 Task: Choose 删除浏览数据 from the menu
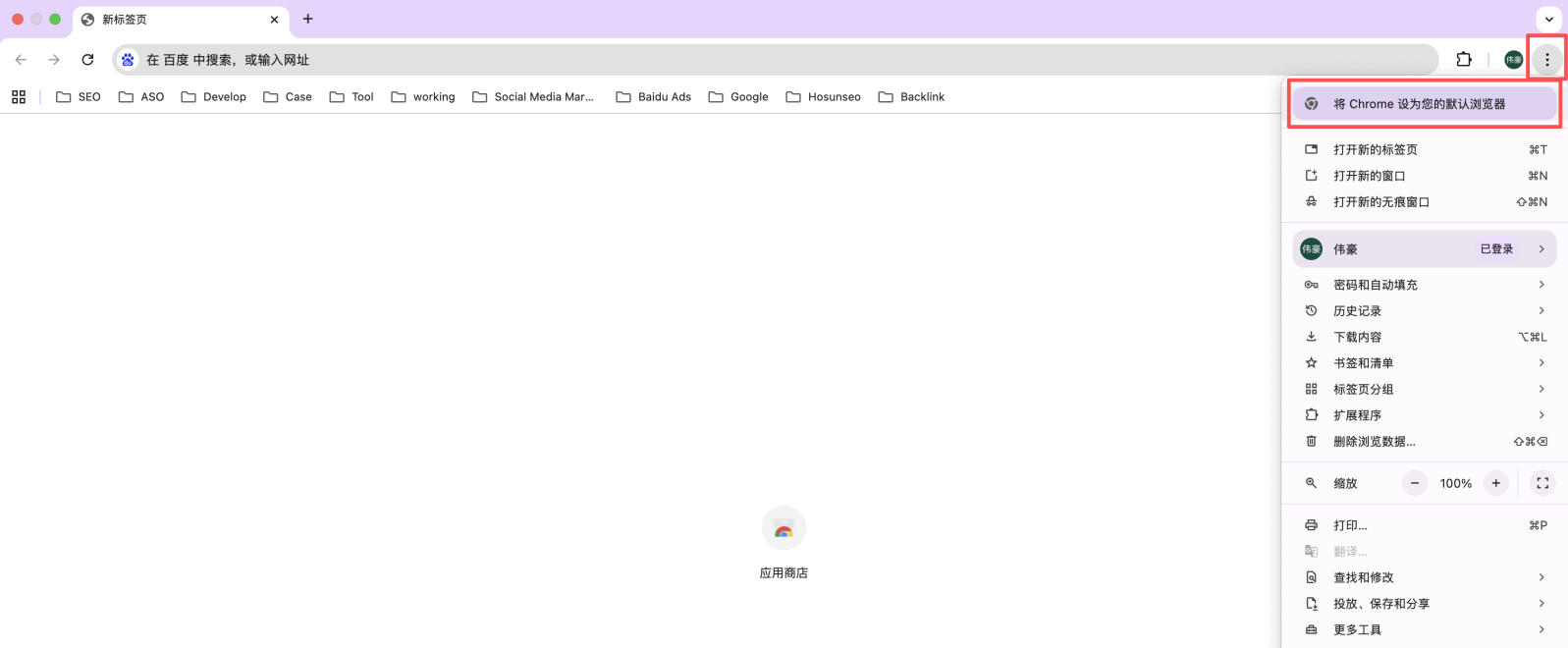pyautogui.click(x=1374, y=442)
